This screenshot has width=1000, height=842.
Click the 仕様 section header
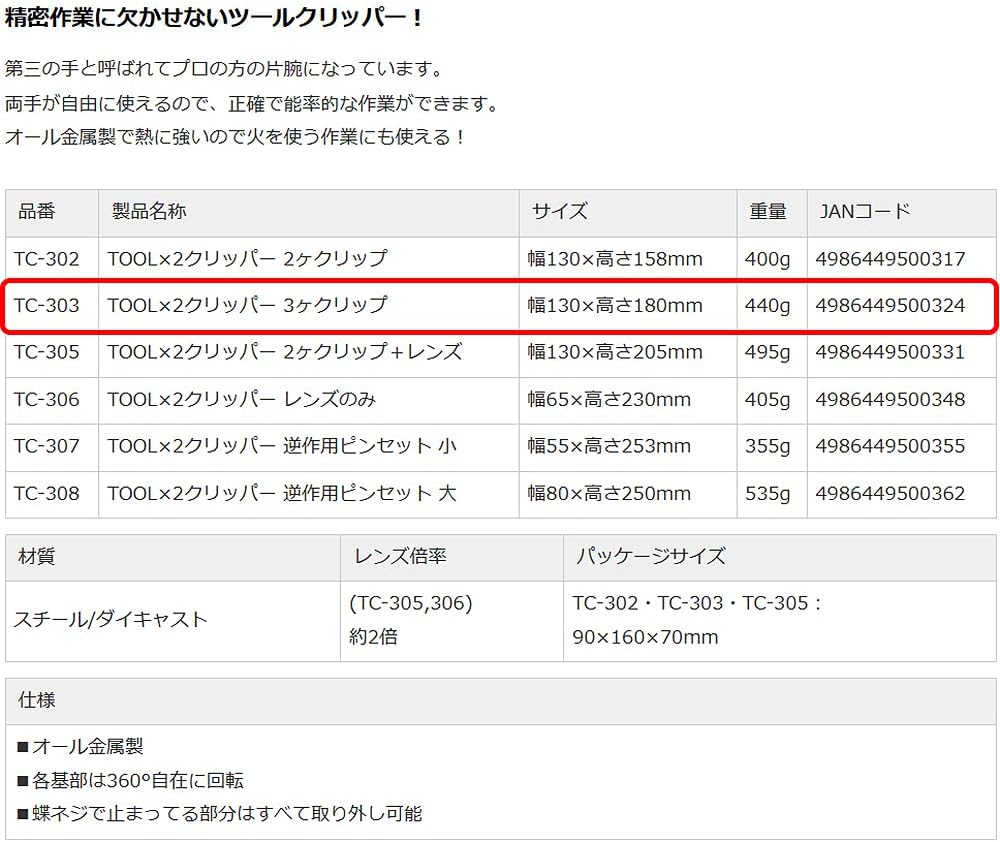pos(501,701)
